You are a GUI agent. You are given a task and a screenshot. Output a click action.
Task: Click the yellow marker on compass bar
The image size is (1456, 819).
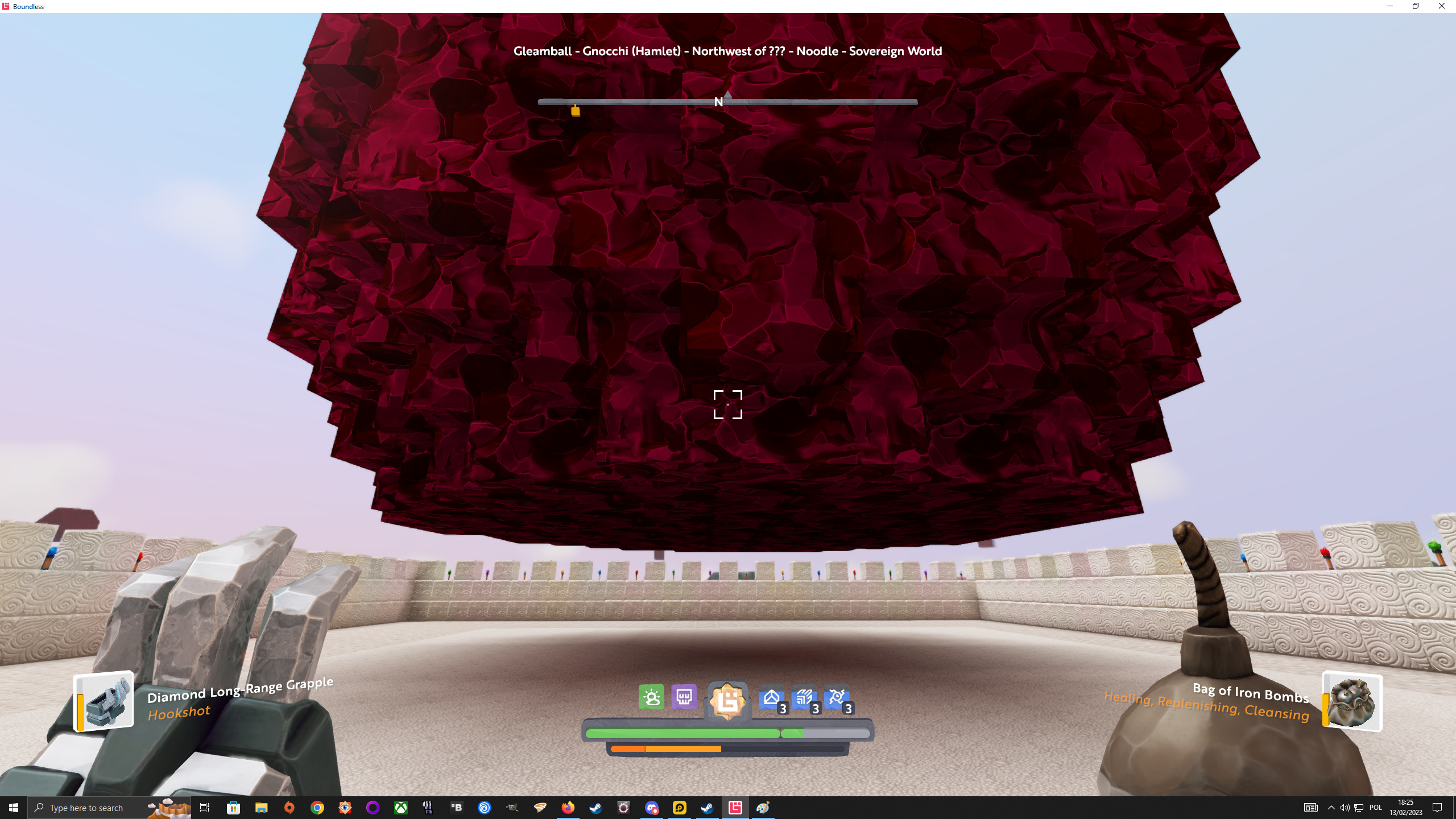click(x=576, y=111)
